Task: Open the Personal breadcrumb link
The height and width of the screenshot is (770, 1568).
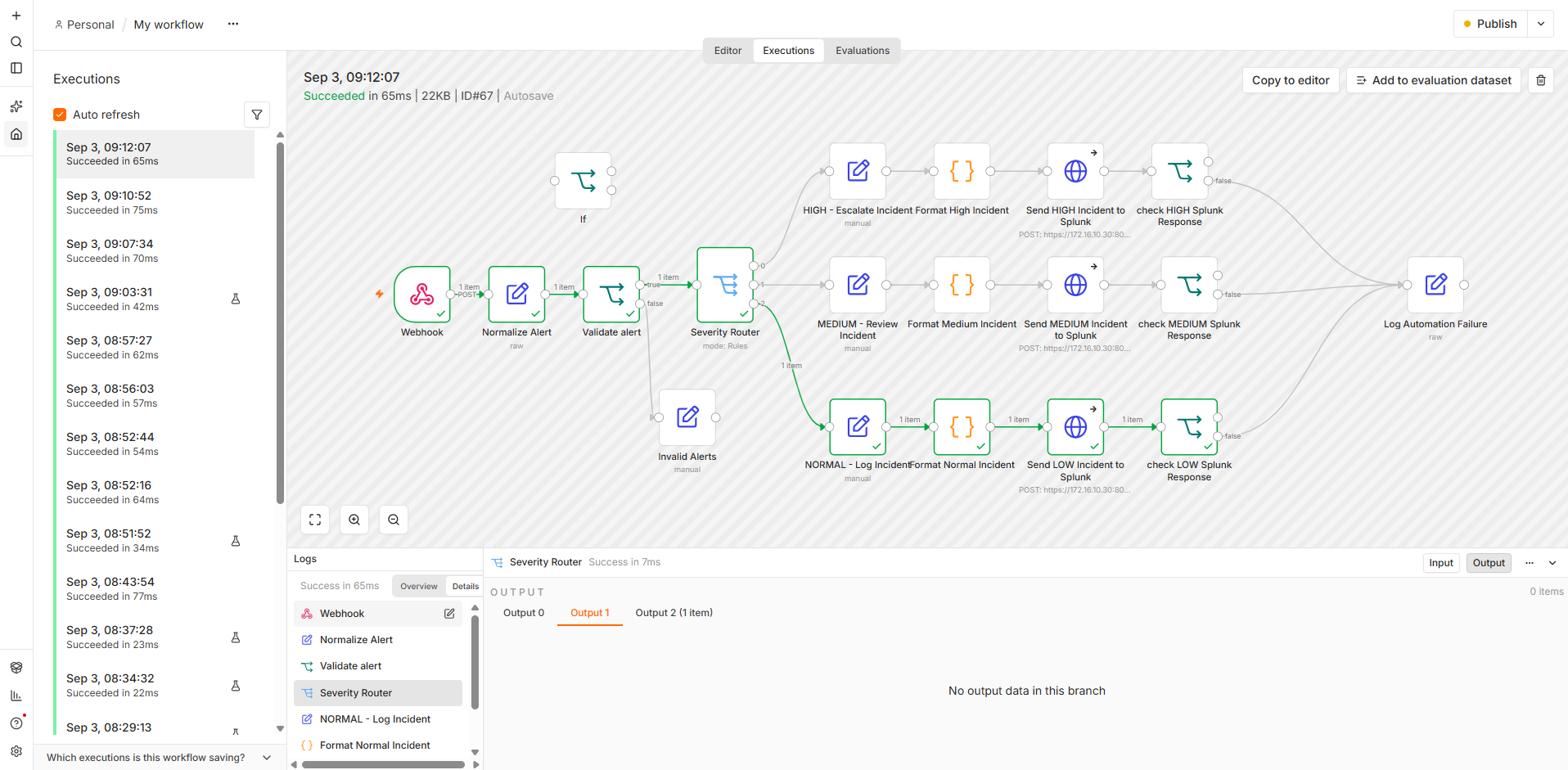Action: (84, 25)
